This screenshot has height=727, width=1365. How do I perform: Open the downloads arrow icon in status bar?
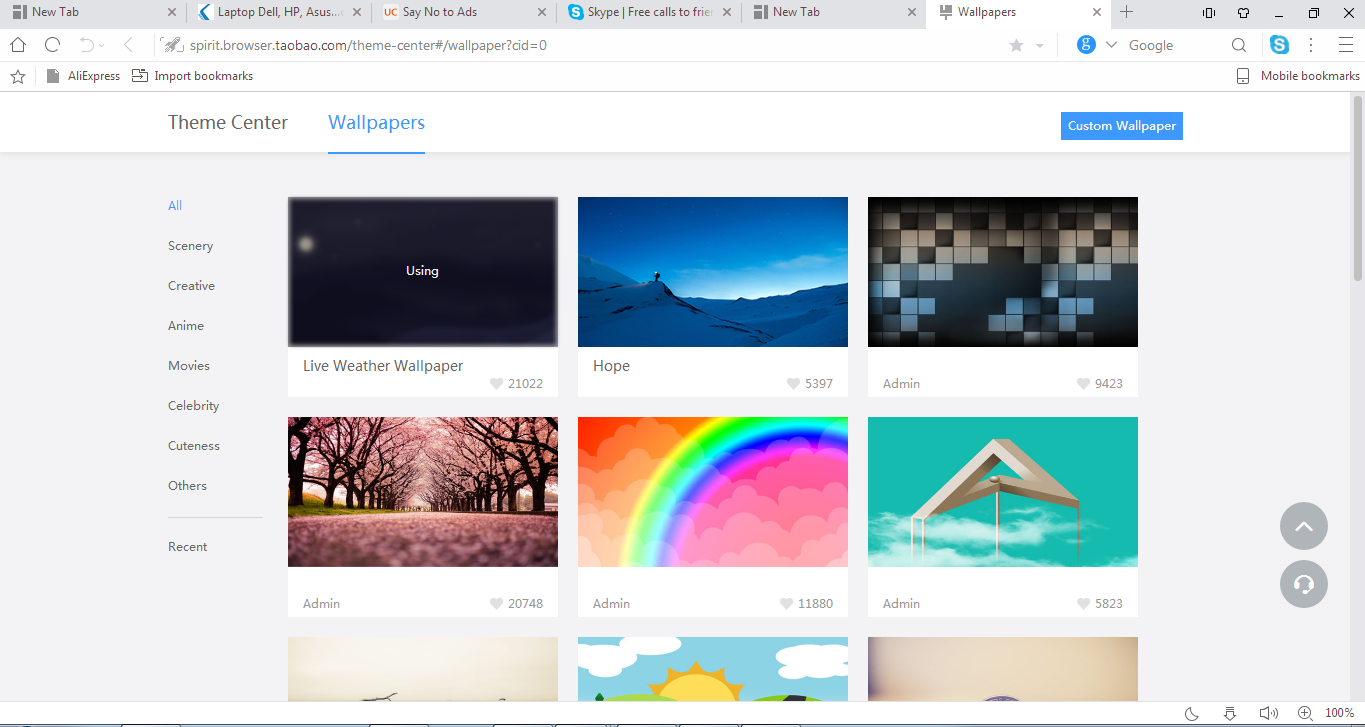[x=1230, y=713]
